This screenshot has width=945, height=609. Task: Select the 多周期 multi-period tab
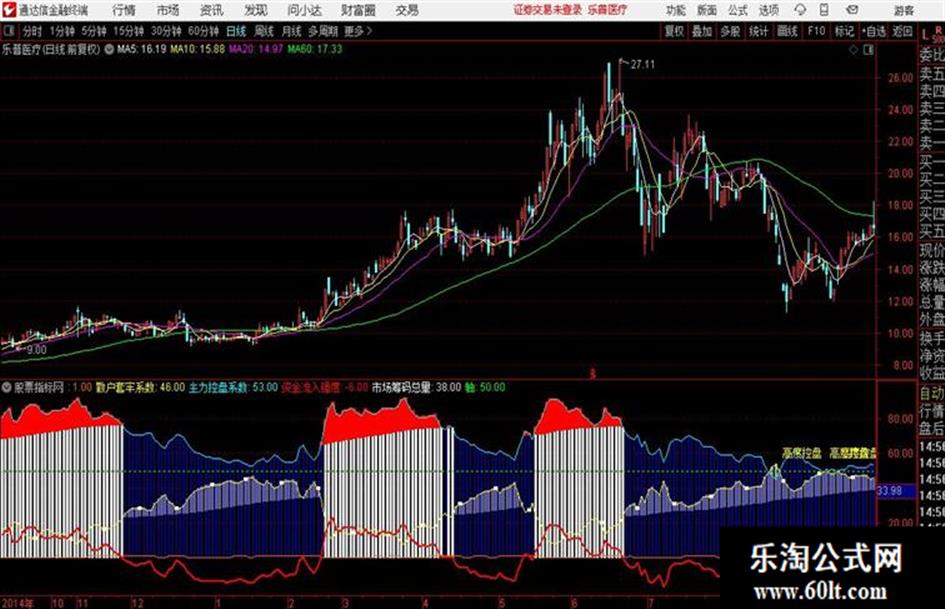tap(322, 31)
